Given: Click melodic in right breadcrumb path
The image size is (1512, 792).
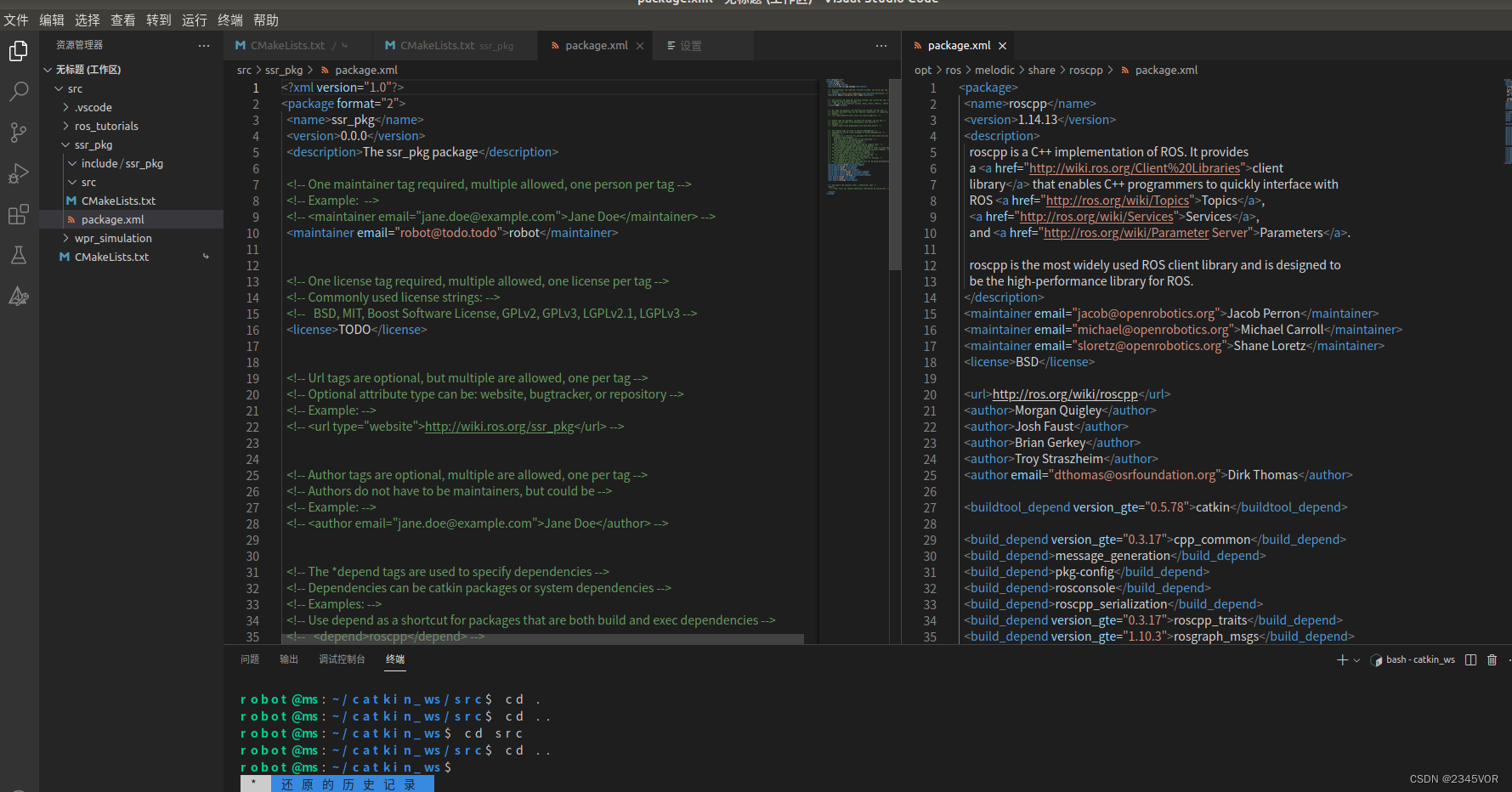Looking at the screenshot, I should click(x=994, y=71).
